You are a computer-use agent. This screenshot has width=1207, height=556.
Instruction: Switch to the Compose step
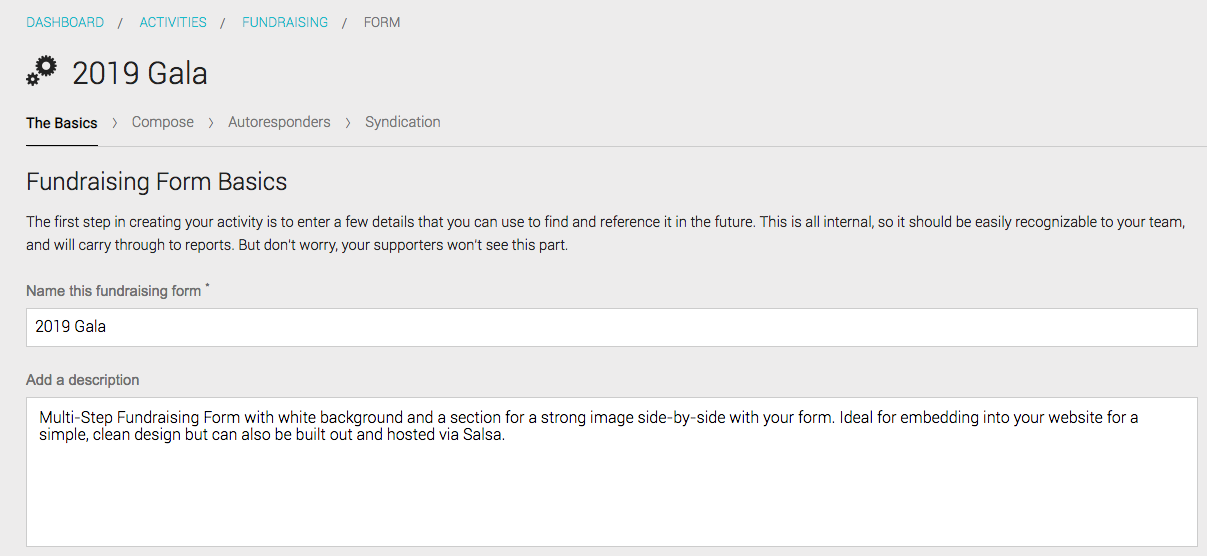tap(163, 122)
